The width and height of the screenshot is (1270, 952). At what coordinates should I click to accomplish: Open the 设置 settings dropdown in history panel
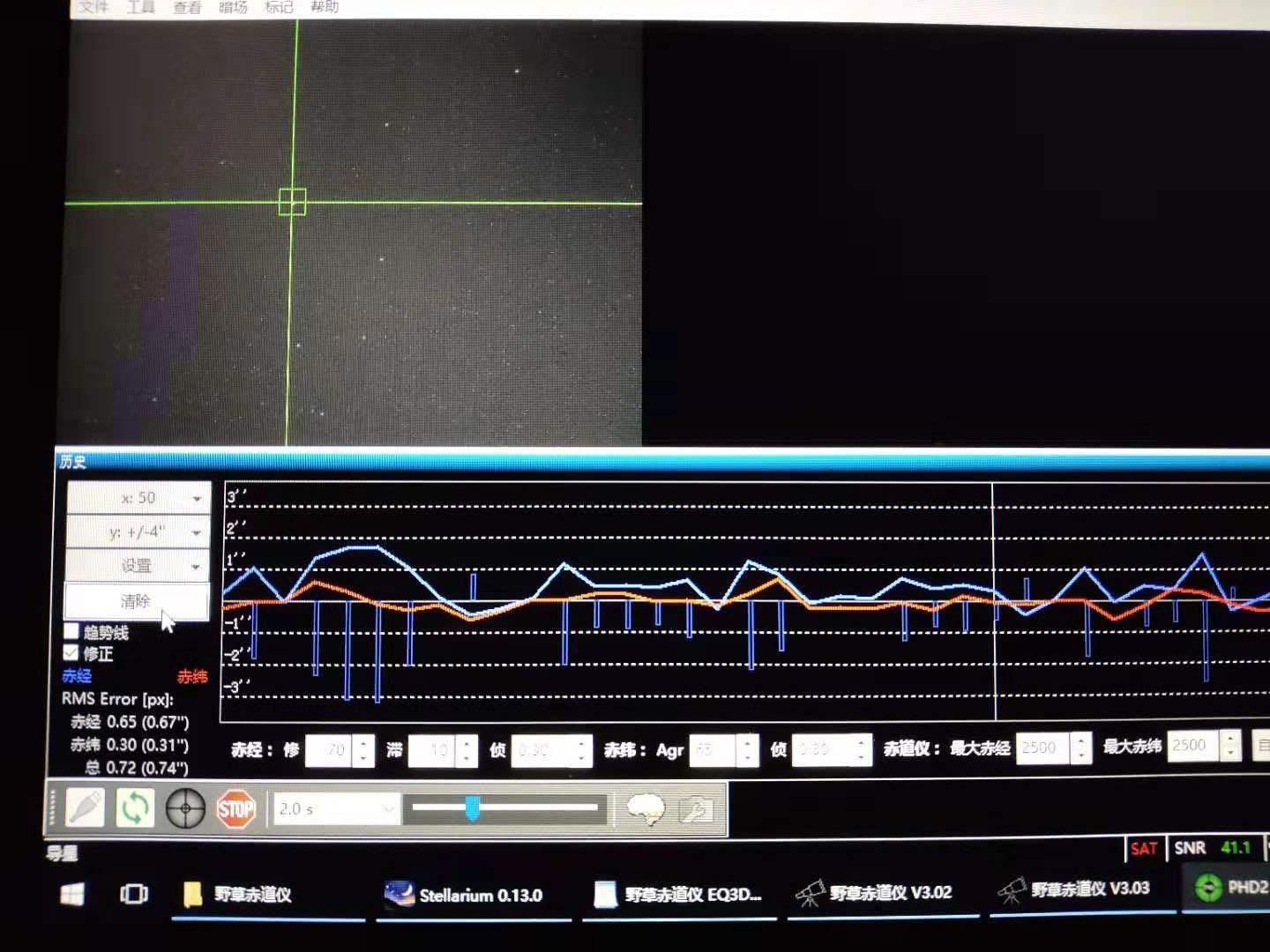point(138,565)
